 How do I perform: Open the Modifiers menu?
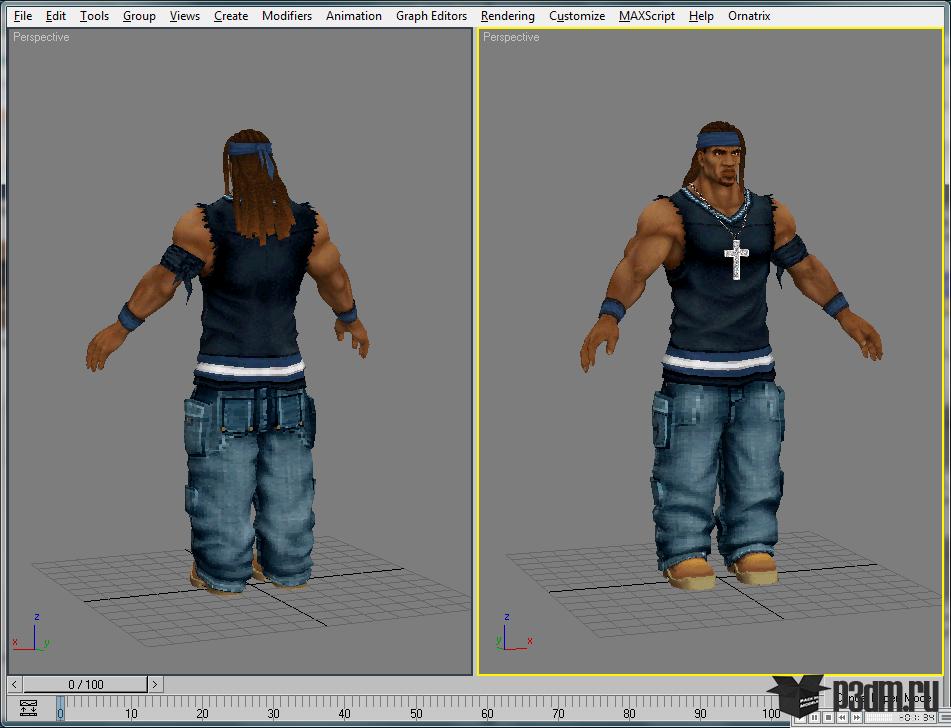pos(287,16)
